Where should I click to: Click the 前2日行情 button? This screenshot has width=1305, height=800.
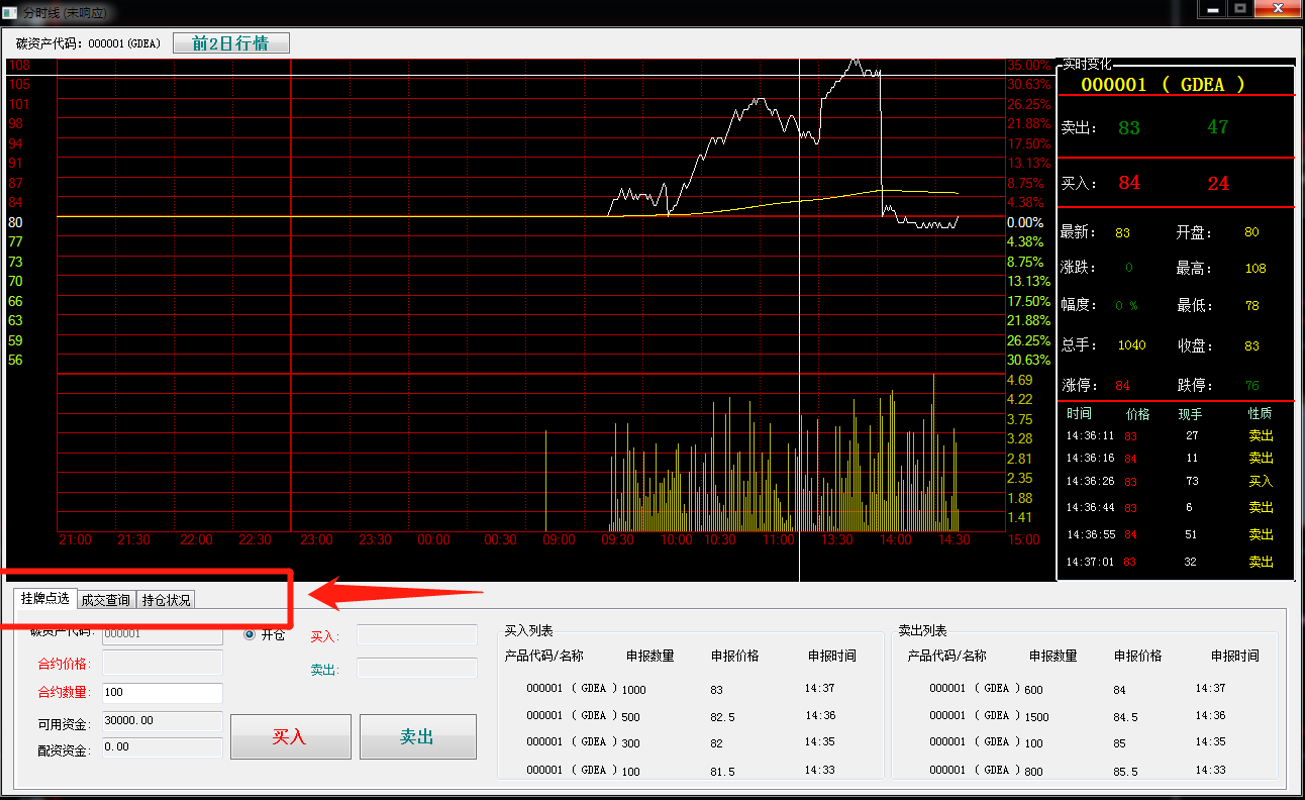click(x=231, y=43)
